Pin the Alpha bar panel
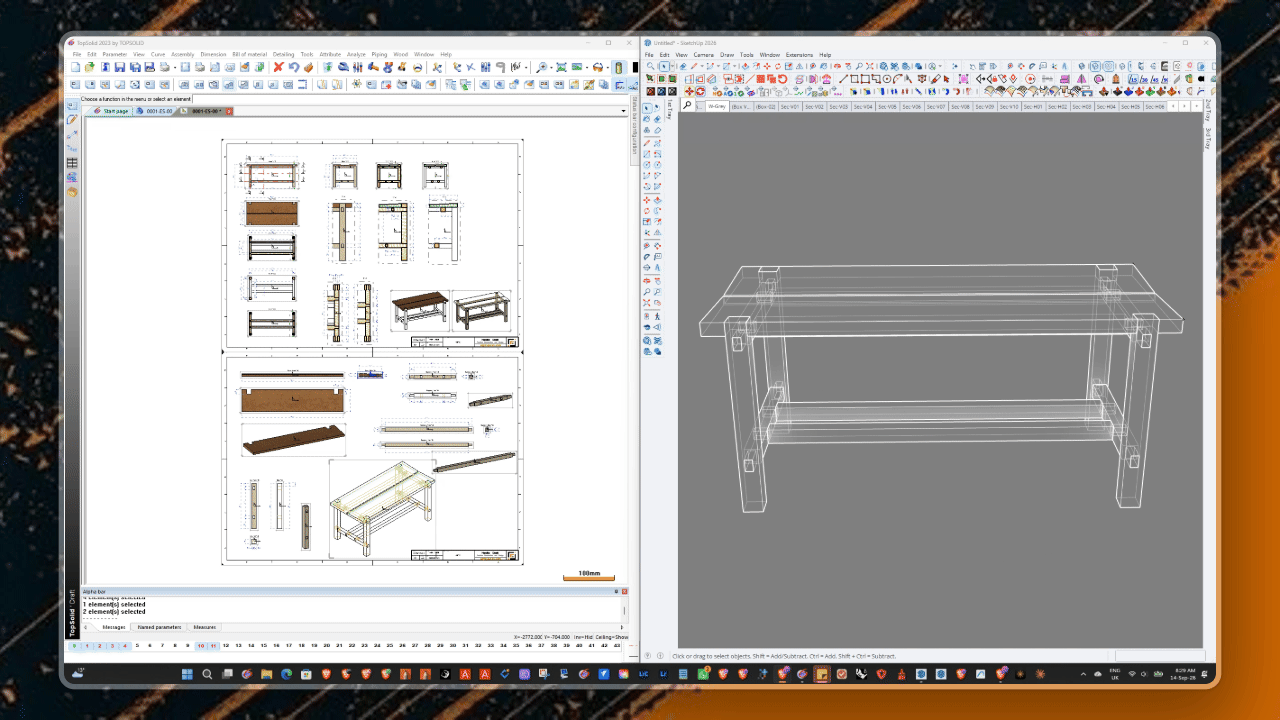This screenshot has height=720, width=1280. pos(616,592)
